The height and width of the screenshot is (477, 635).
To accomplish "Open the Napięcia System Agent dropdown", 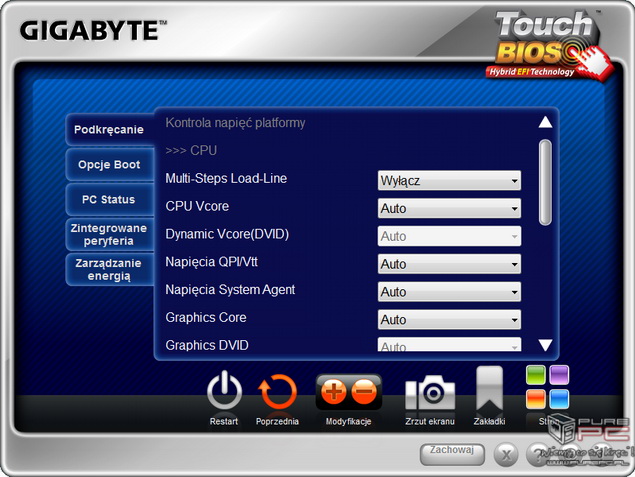I will pos(449,292).
